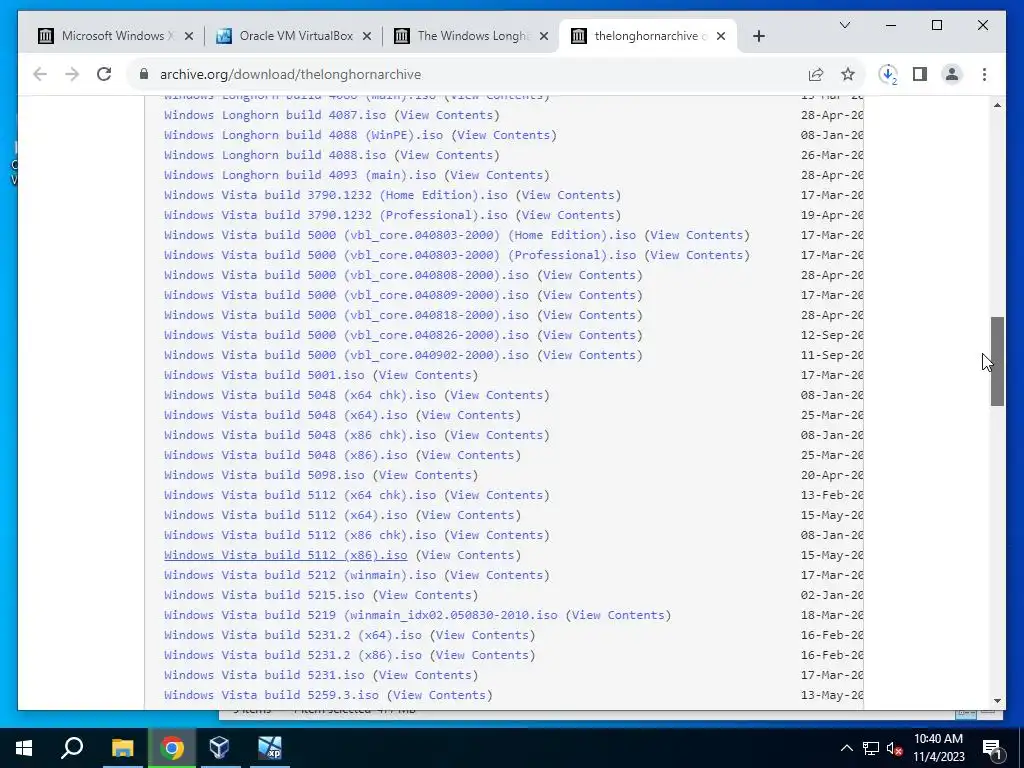Download Vista build 5231.2 (x64).iso
1024x768 pixels.
pyautogui.click(x=293, y=635)
